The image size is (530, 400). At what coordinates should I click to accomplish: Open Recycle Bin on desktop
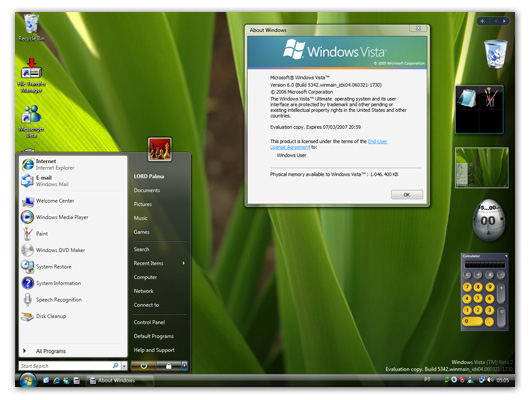(31, 28)
